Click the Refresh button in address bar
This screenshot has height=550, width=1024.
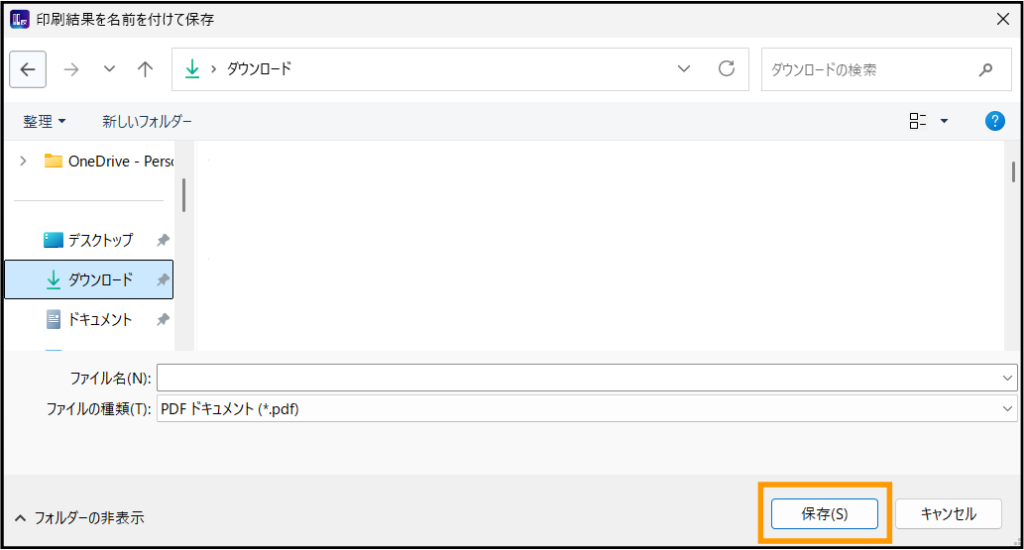point(727,69)
